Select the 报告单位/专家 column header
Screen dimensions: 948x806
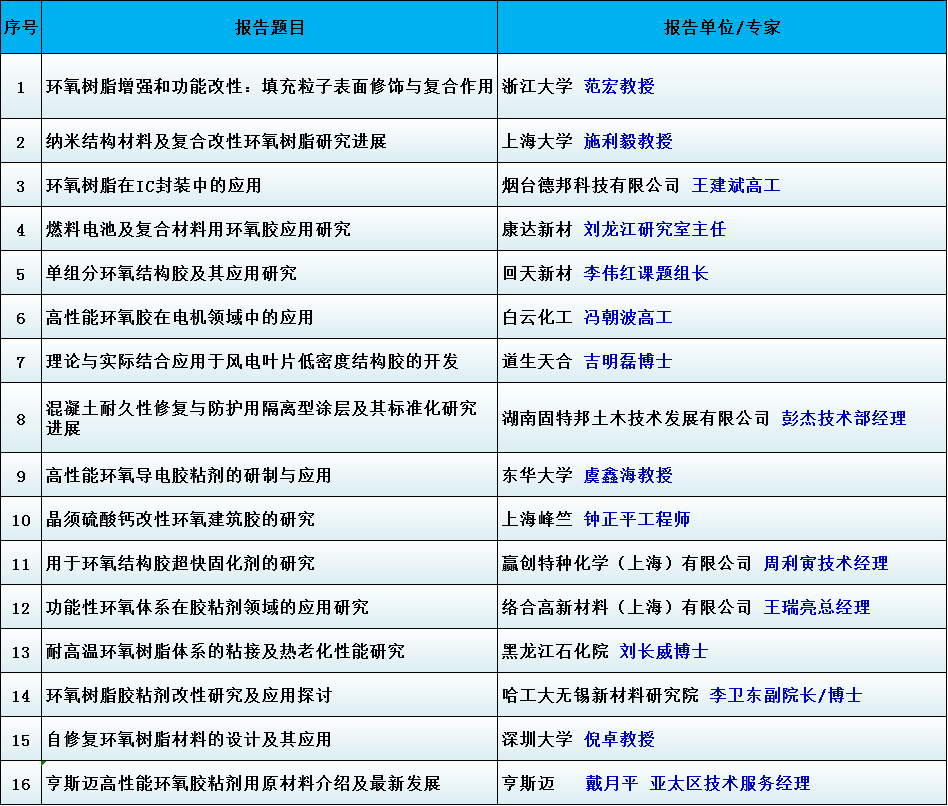pos(722,27)
